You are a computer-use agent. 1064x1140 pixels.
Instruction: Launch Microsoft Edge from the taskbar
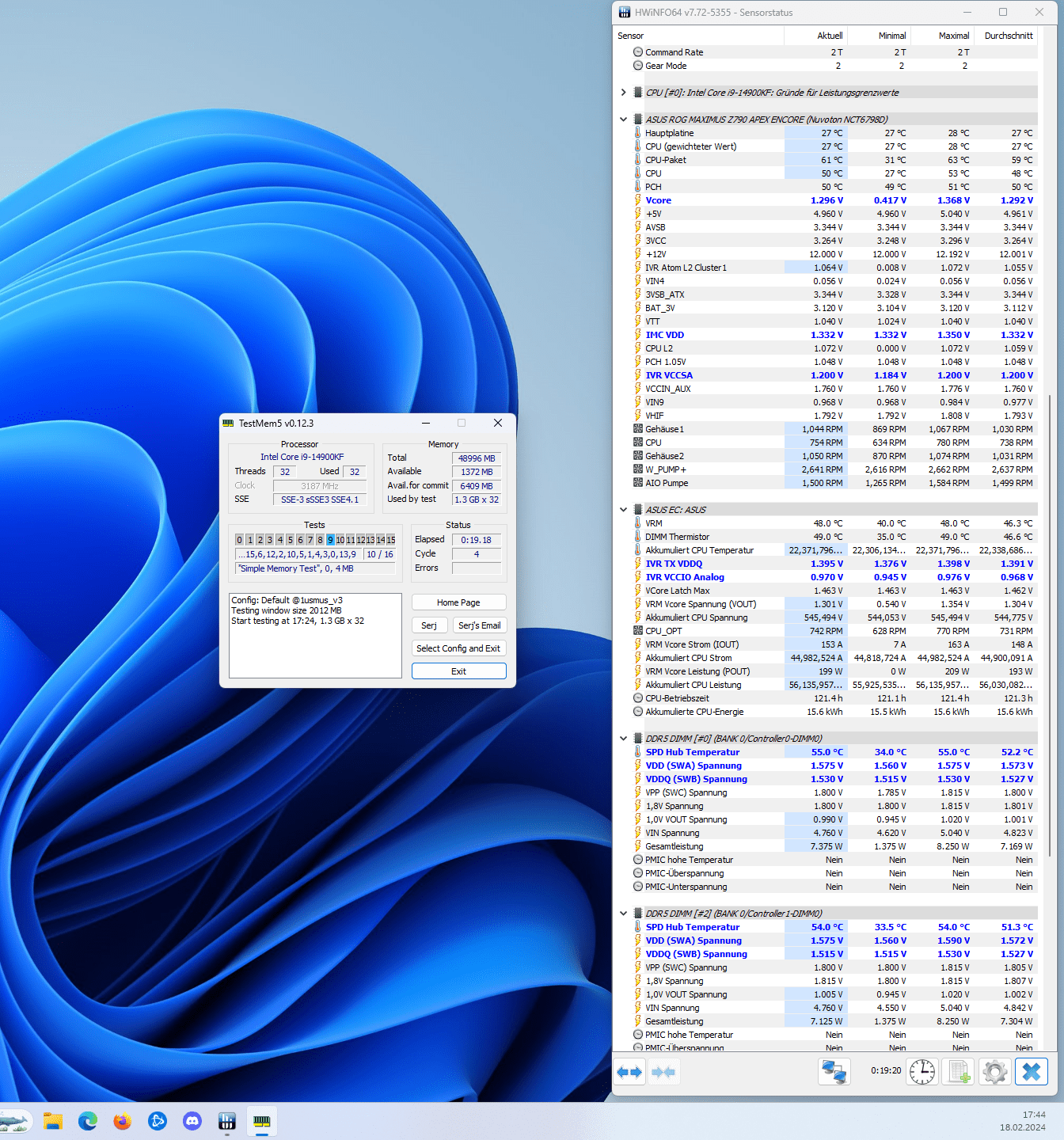[88, 1121]
